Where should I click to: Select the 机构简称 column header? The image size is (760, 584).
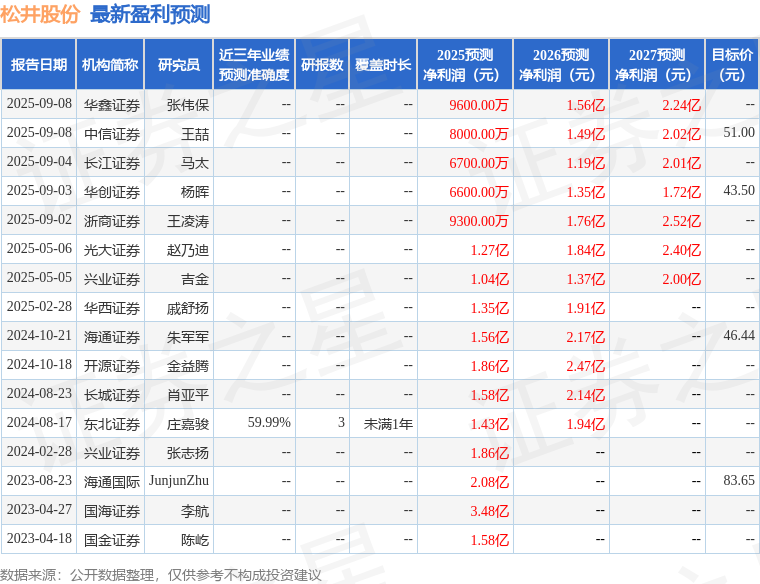[x=110, y=64]
